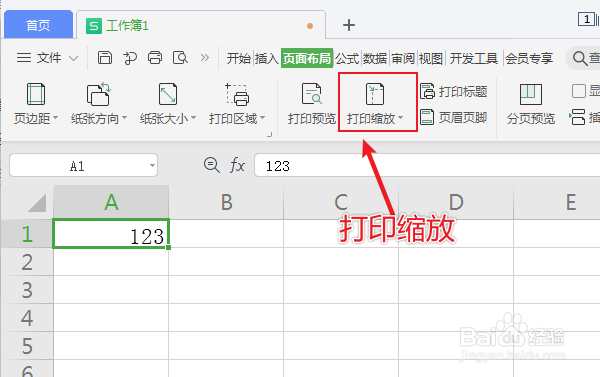Open the 开始 ribbon tab

[238, 59]
